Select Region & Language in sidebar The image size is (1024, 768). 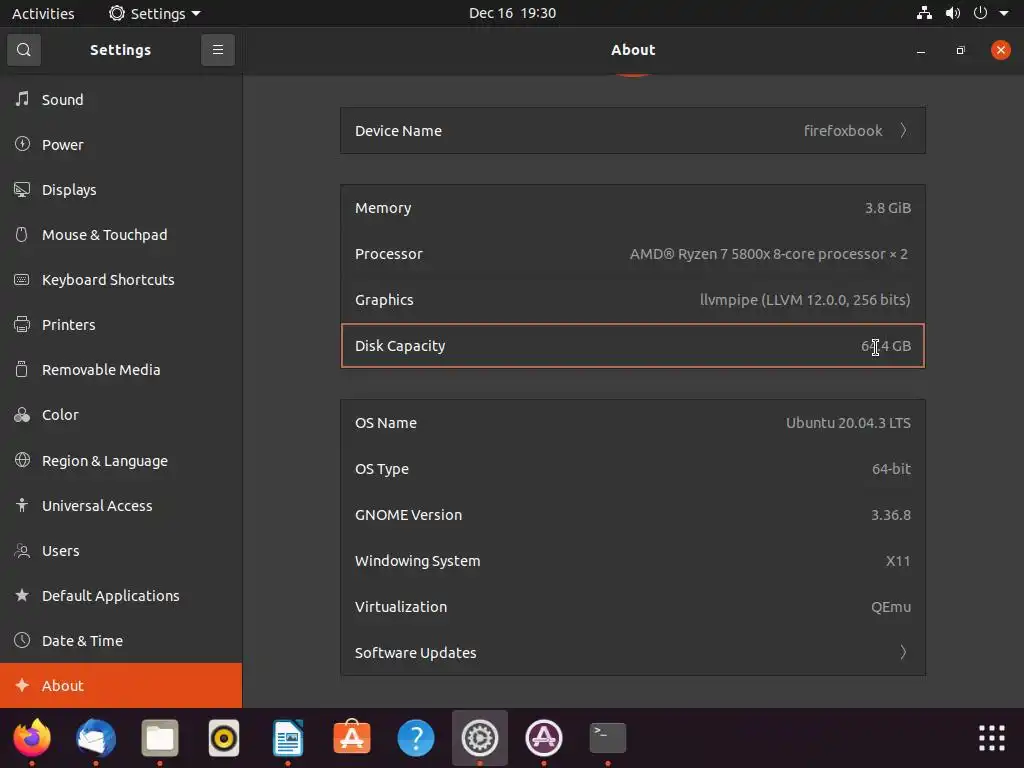[x=121, y=460]
